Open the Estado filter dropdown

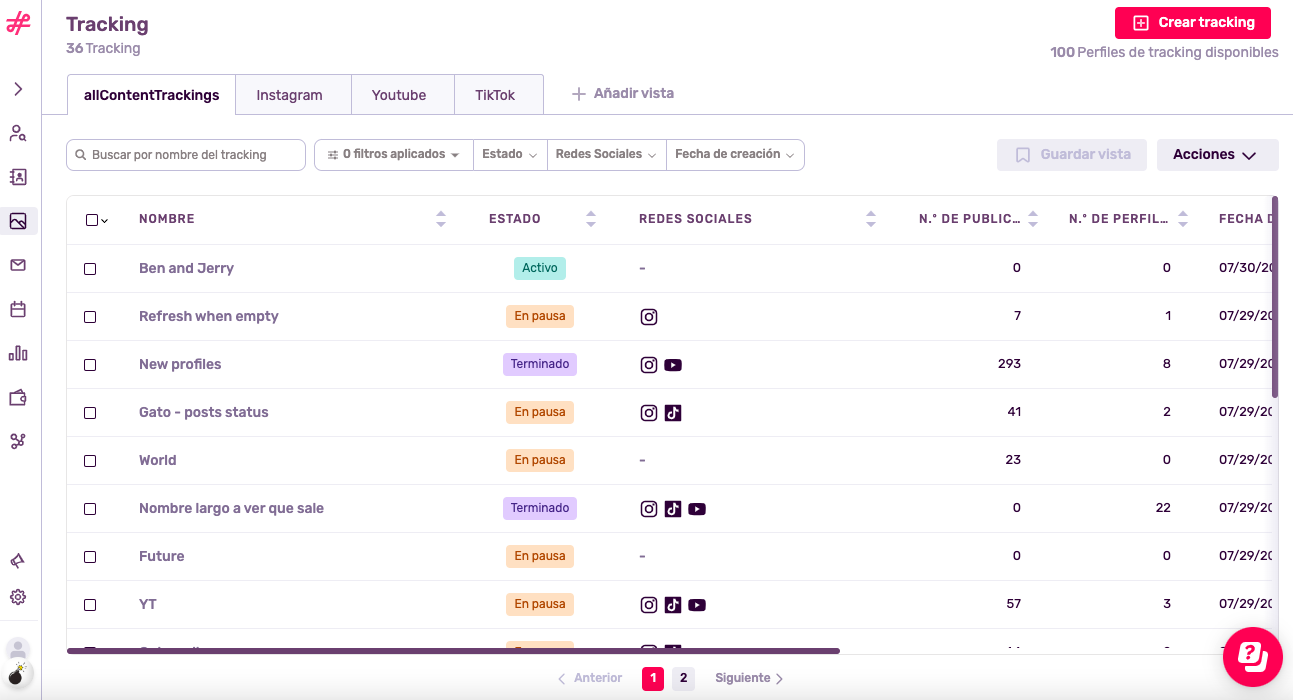(x=509, y=155)
